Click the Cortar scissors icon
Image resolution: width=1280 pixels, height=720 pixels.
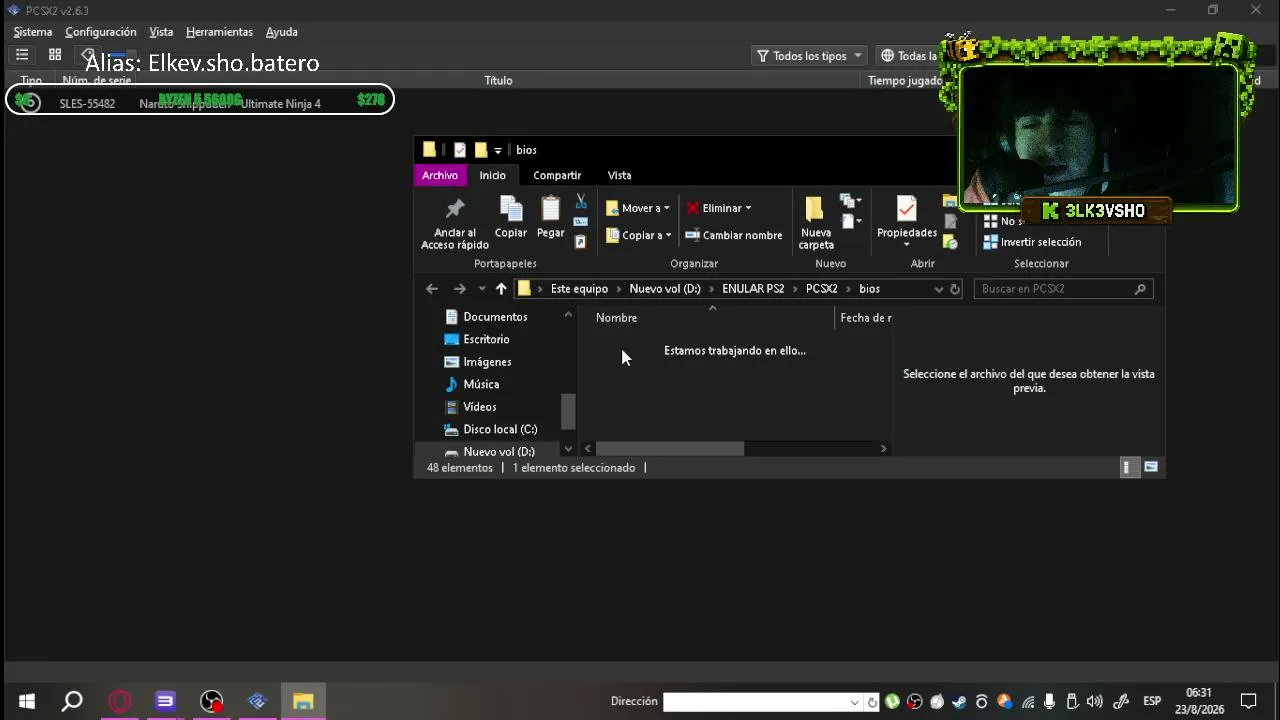tap(581, 202)
